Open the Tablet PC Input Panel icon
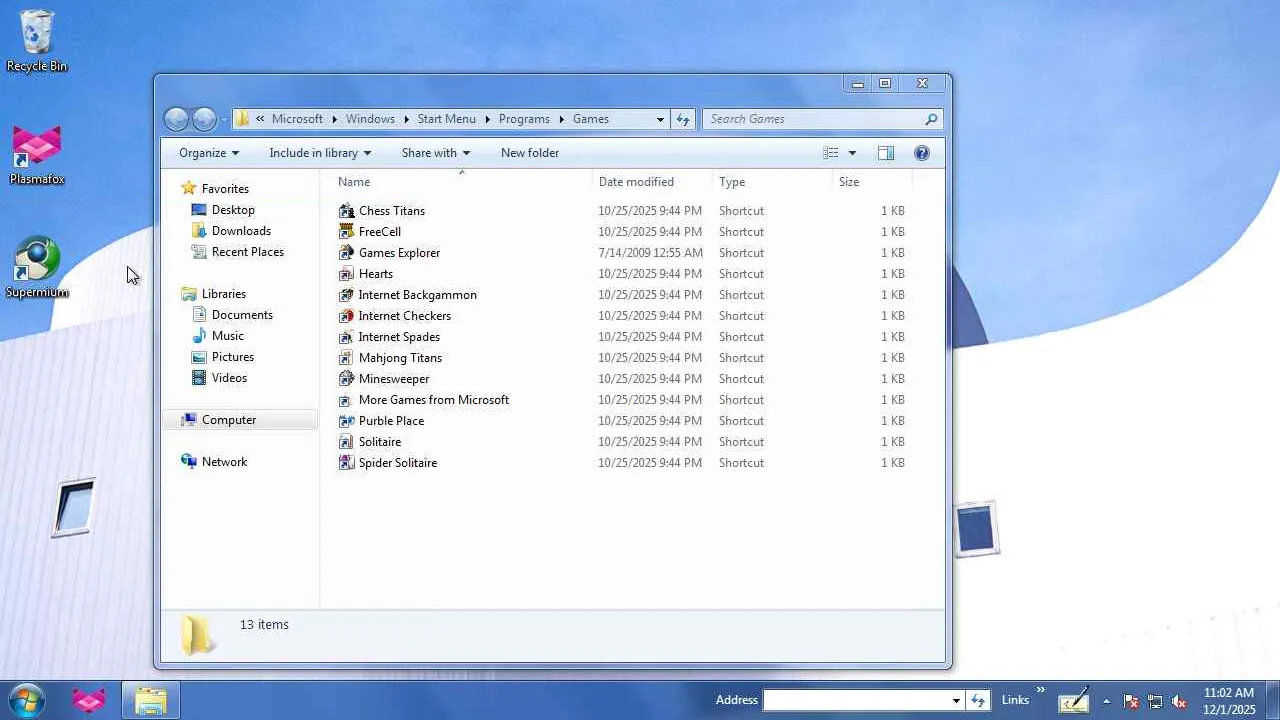The image size is (1280, 720). click(1074, 700)
